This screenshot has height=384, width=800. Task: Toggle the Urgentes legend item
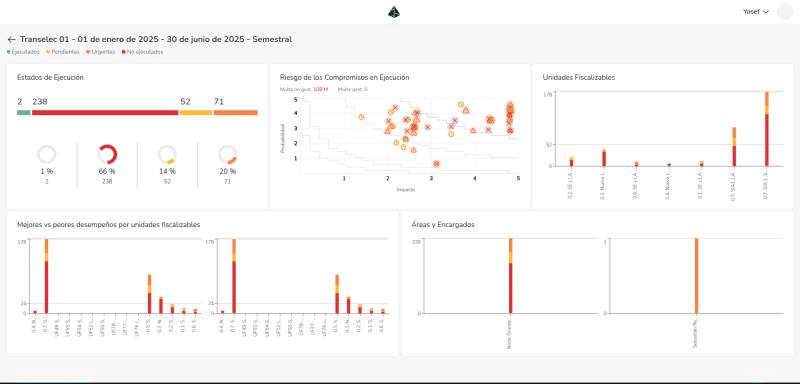(101, 52)
